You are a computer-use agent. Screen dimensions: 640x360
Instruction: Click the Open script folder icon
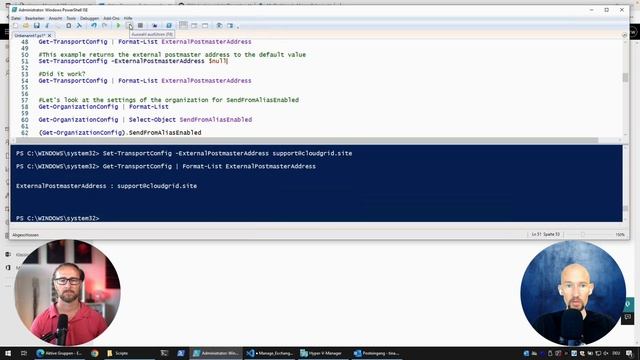[26, 26]
